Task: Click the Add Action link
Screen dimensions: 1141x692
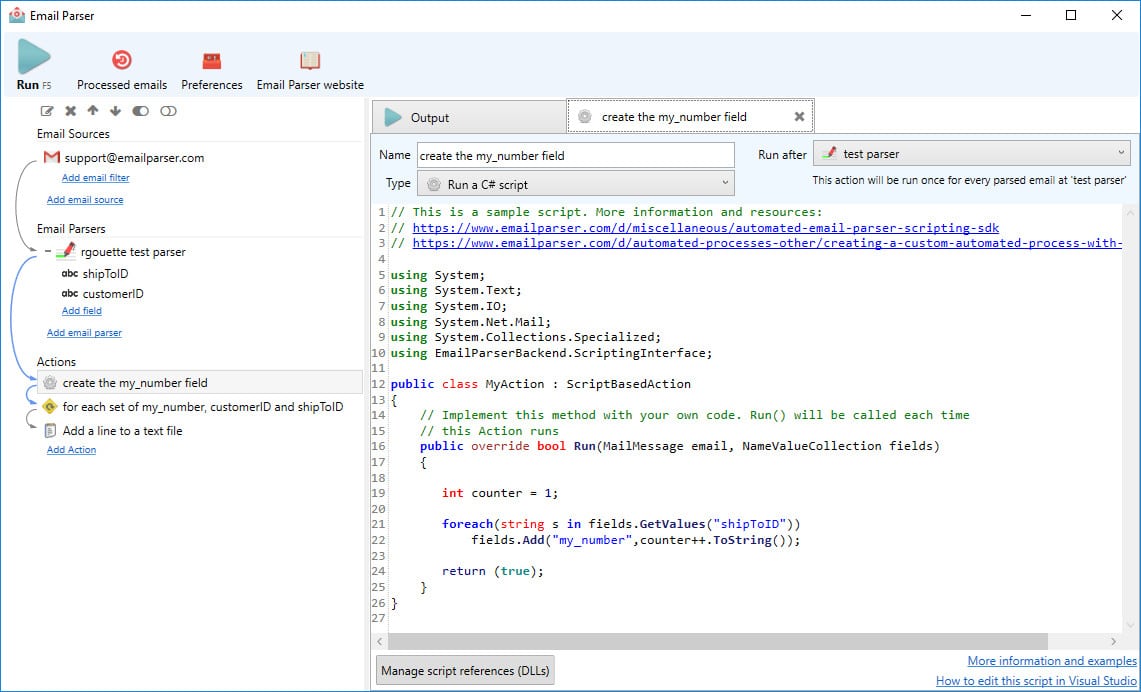Action: [71, 450]
